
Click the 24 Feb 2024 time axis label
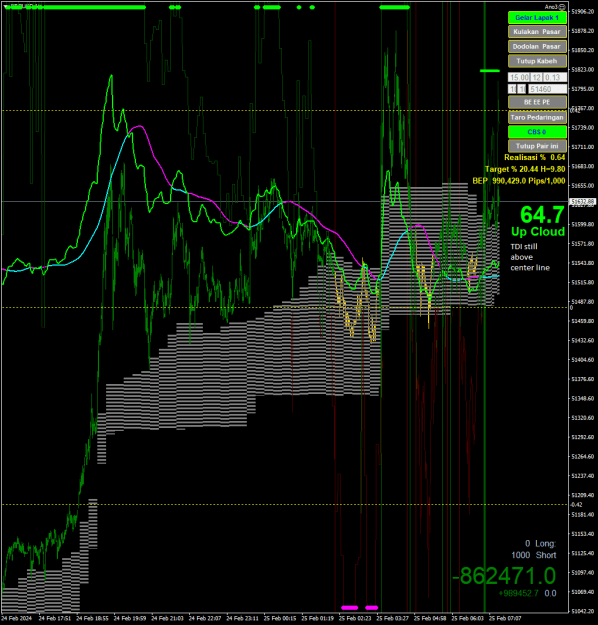tap(17, 618)
